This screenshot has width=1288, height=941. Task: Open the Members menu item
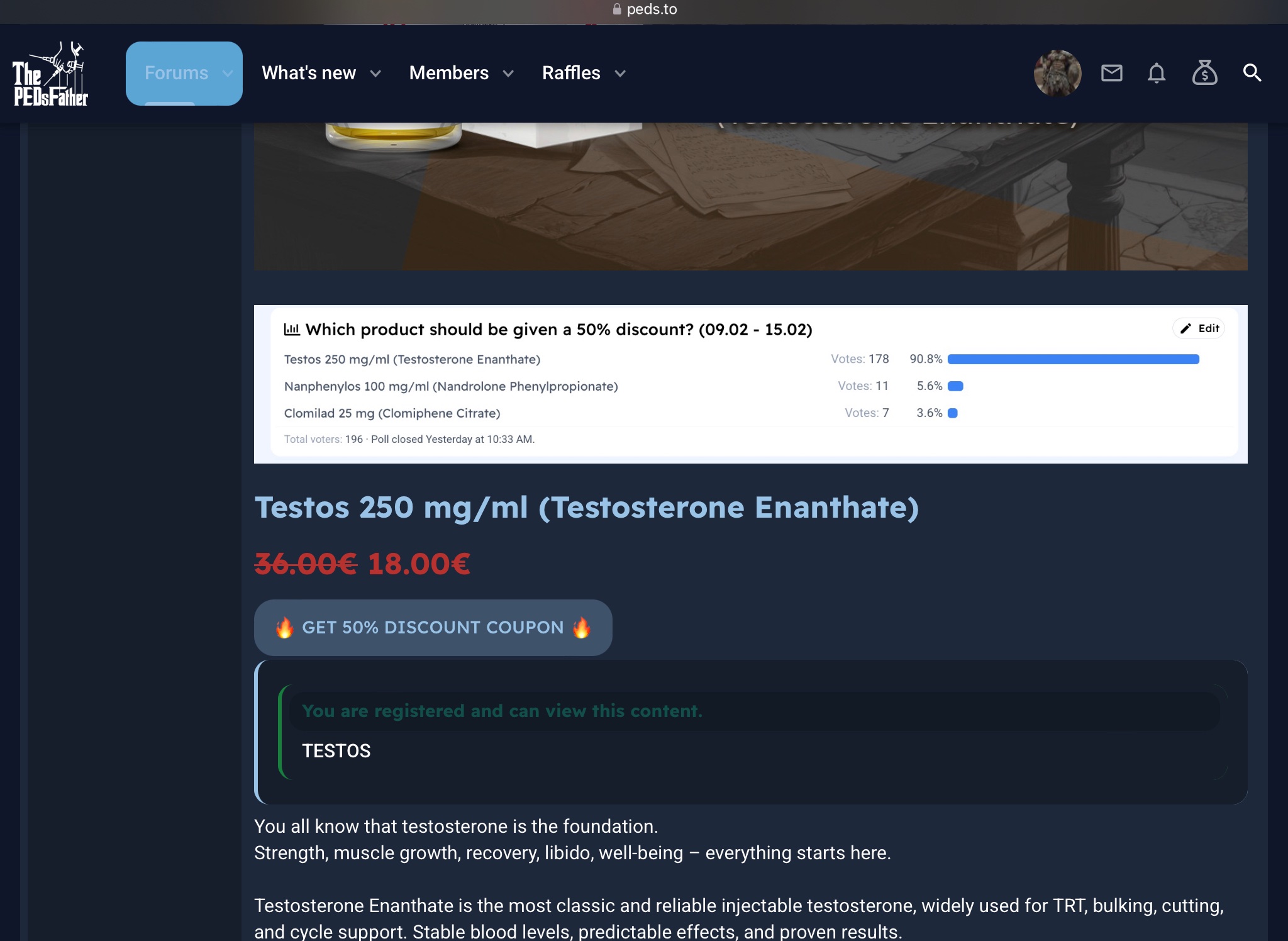click(448, 73)
